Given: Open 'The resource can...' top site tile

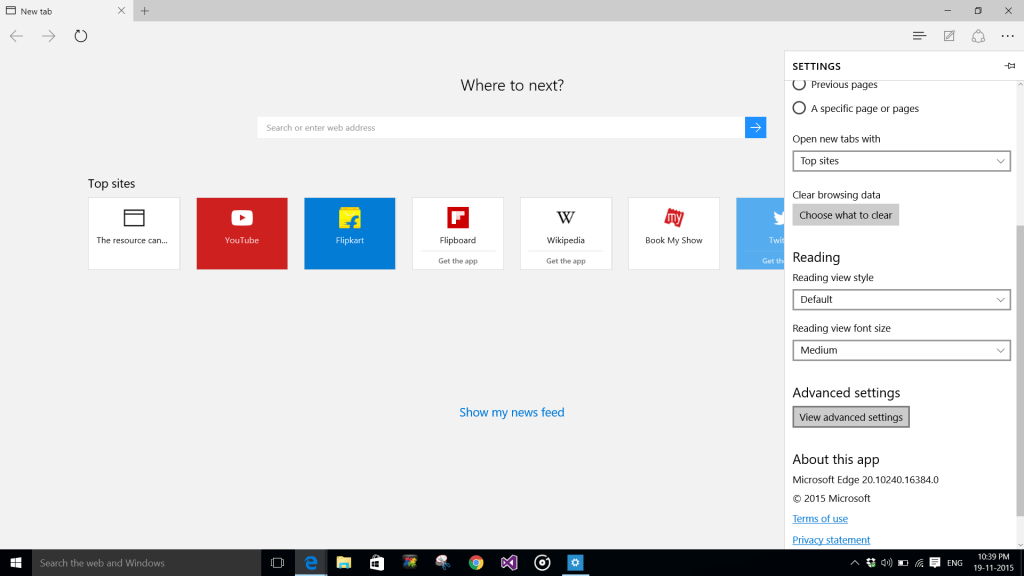Looking at the screenshot, I should click(x=134, y=233).
